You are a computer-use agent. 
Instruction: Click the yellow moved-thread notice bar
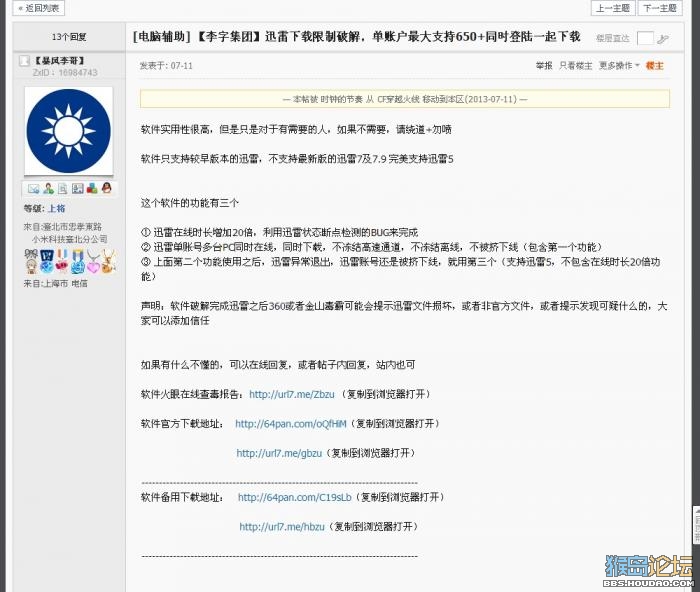point(405,99)
